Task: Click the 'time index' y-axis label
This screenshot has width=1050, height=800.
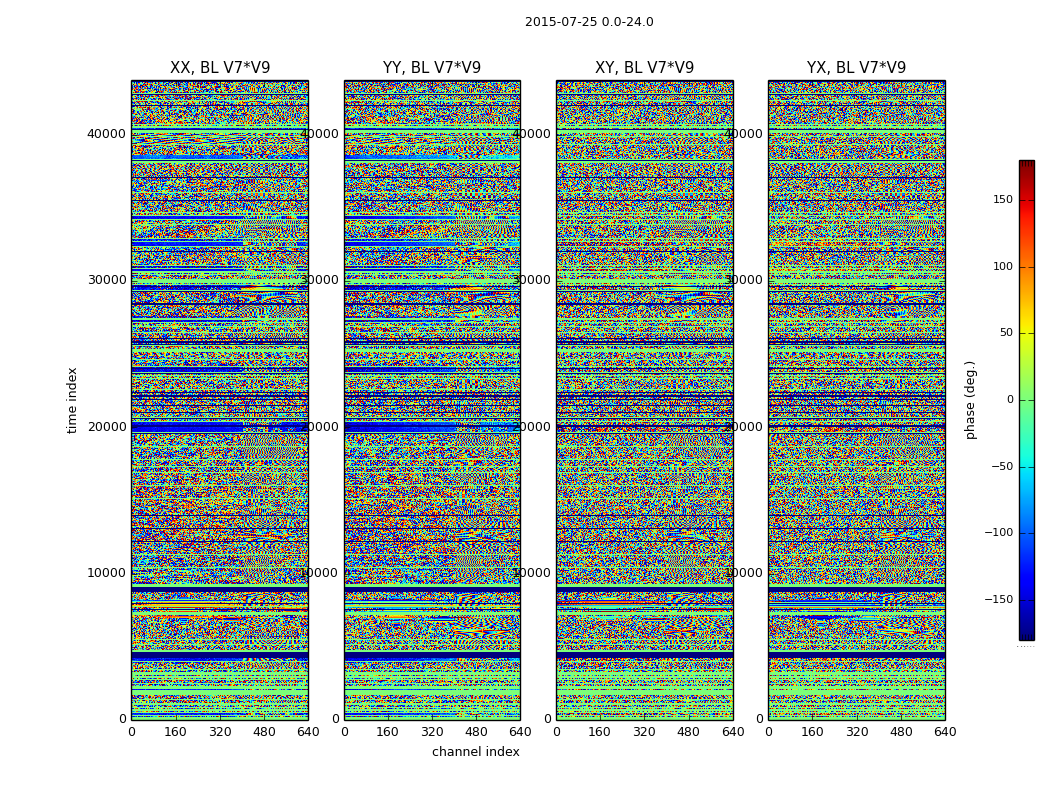Action: 72,400
